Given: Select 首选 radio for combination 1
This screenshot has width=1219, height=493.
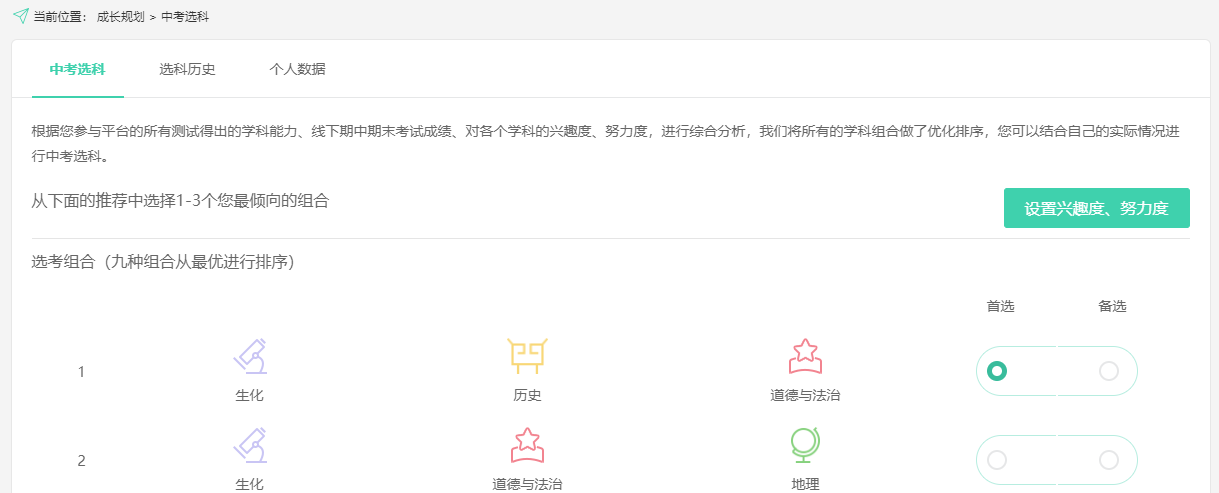Looking at the screenshot, I should (996, 371).
